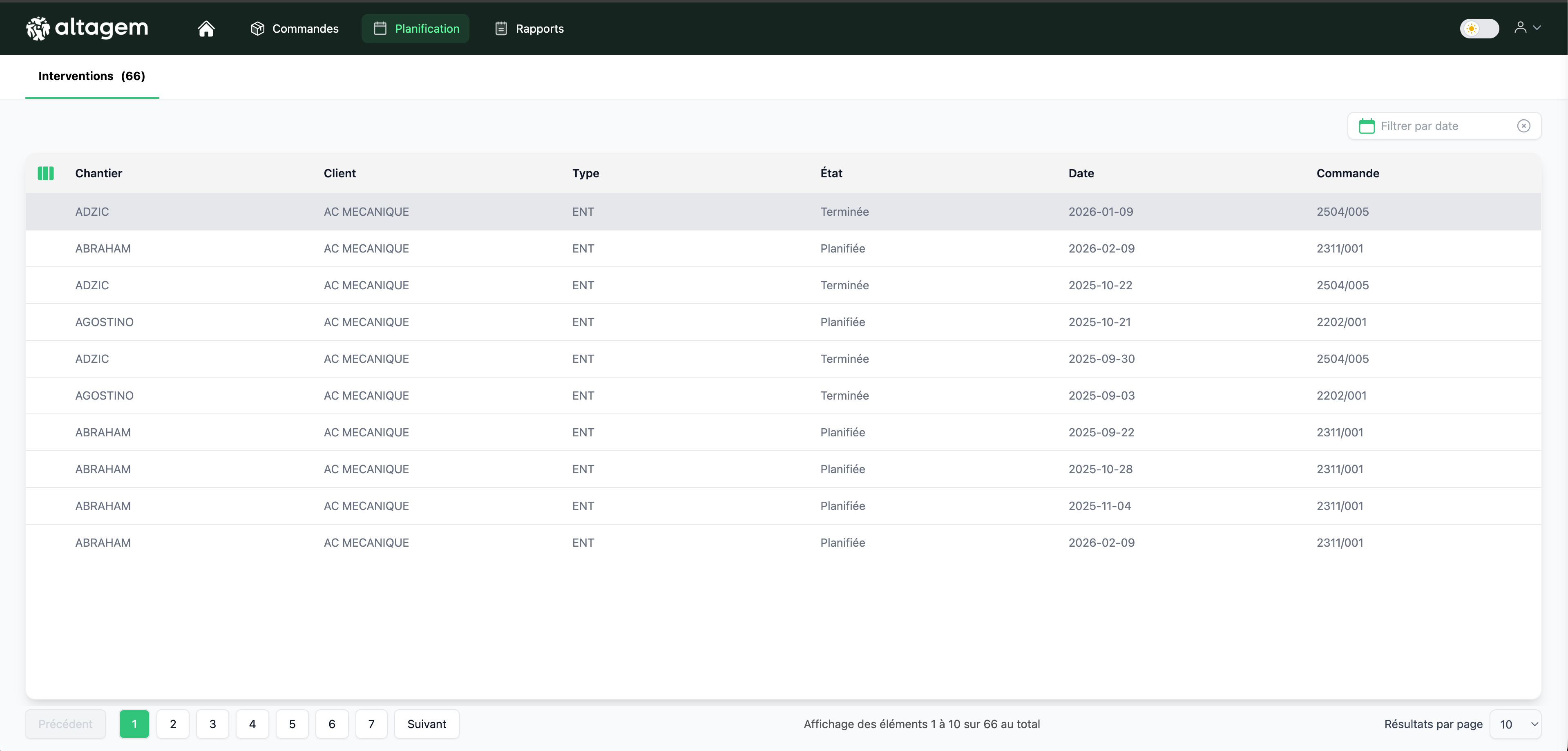Viewport: 1568px width, 751px height.
Task: Jump to page 7
Action: click(371, 724)
